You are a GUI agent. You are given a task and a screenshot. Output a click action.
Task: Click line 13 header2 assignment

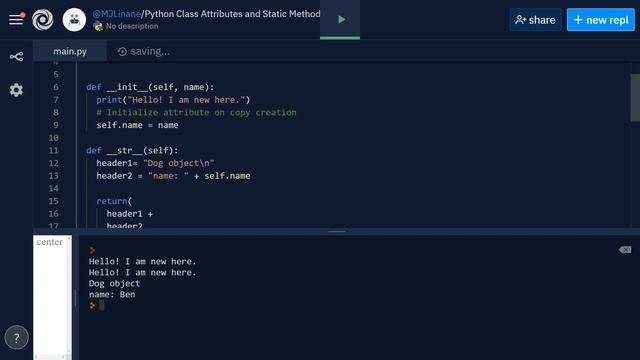[x=173, y=176]
